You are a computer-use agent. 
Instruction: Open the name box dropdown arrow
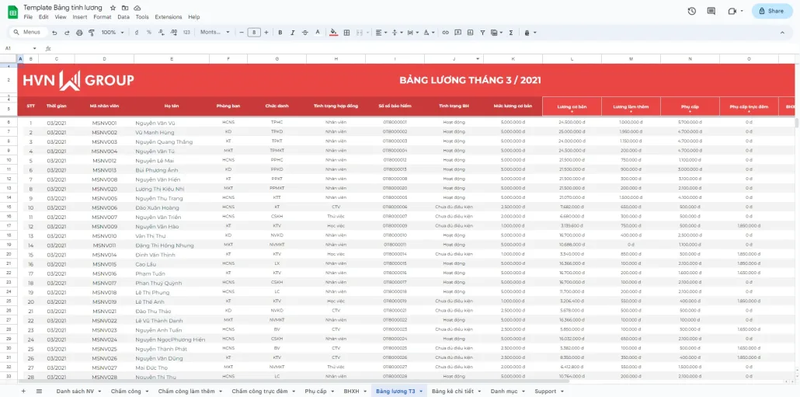[34, 48]
